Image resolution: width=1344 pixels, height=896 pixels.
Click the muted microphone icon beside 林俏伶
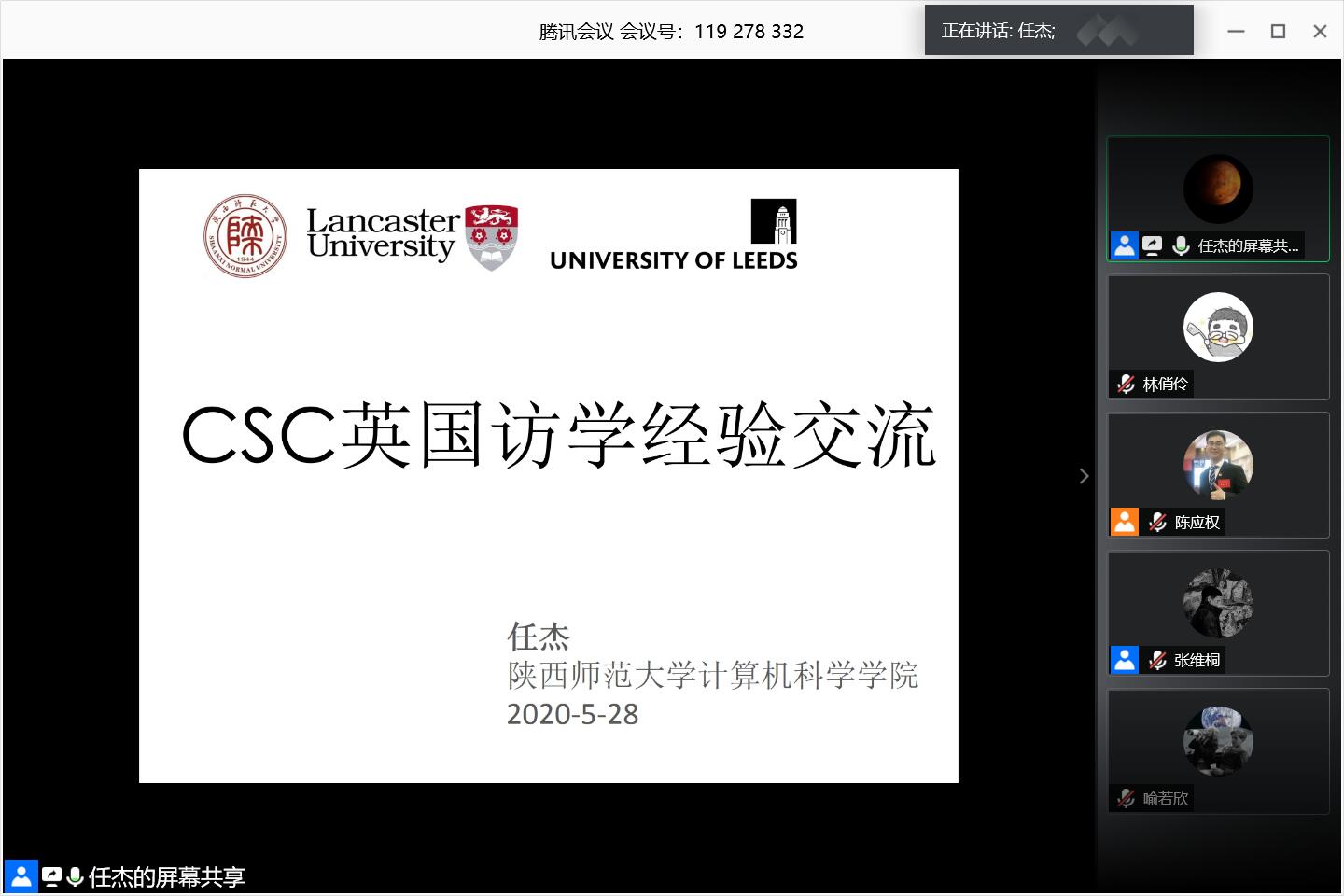pyautogui.click(x=1127, y=384)
